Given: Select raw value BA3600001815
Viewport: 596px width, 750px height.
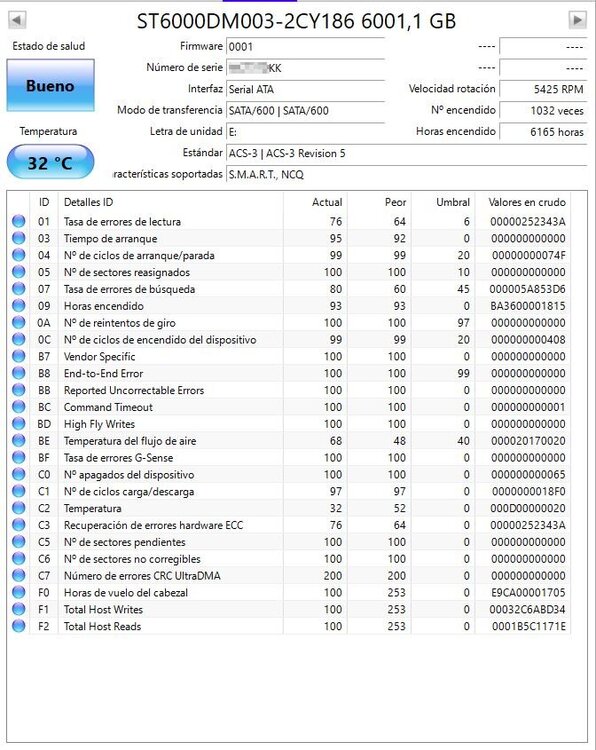Looking at the screenshot, I should click(x=528, y=306).
